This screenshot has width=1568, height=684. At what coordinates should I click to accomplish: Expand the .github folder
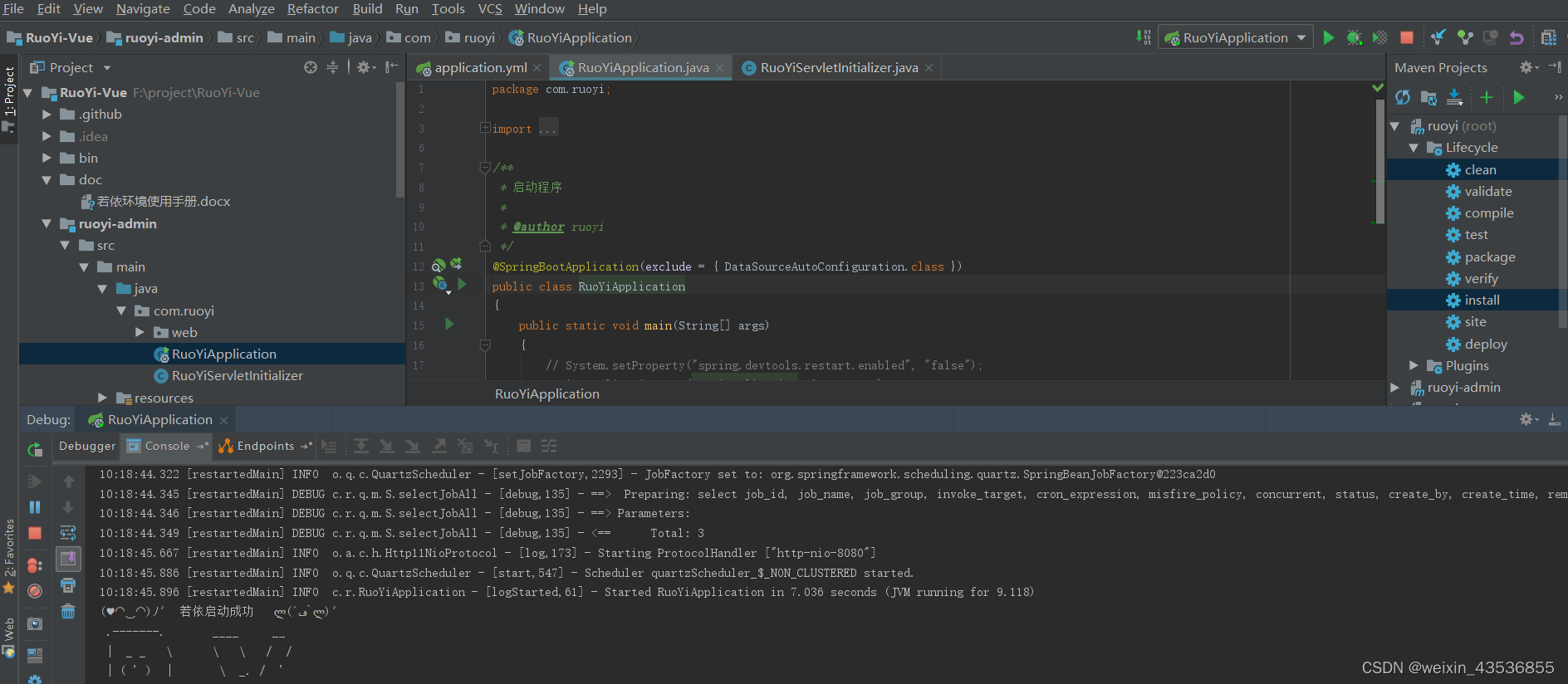pos(47,115)
